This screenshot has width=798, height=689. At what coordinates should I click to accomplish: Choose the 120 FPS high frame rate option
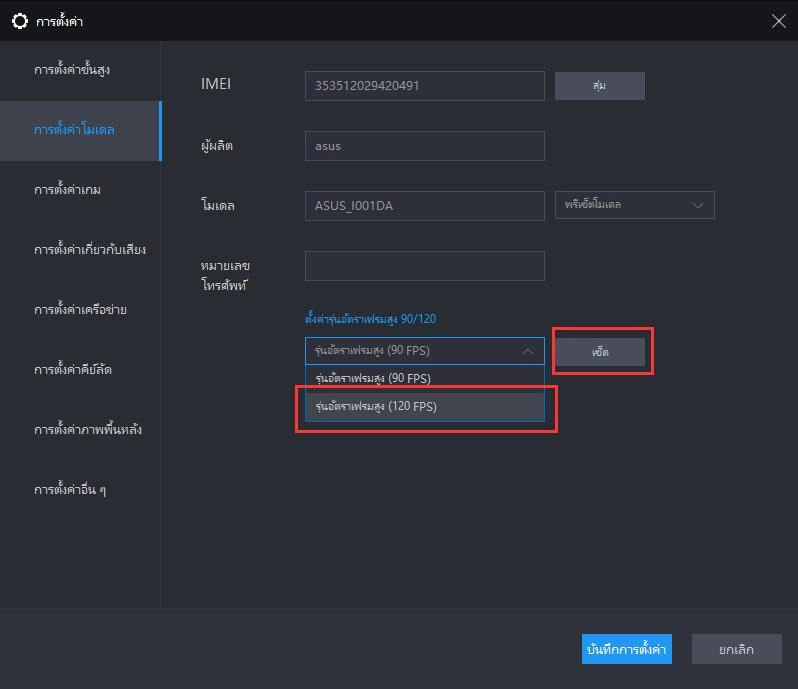424,407
